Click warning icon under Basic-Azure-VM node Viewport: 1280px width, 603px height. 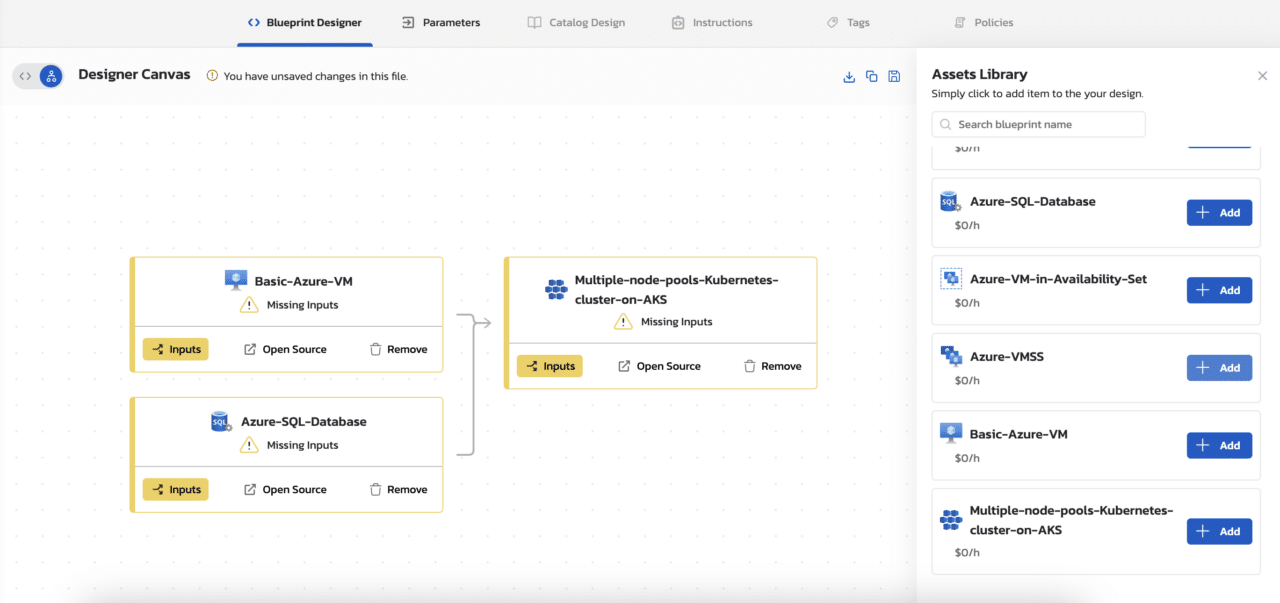point(249,305)
